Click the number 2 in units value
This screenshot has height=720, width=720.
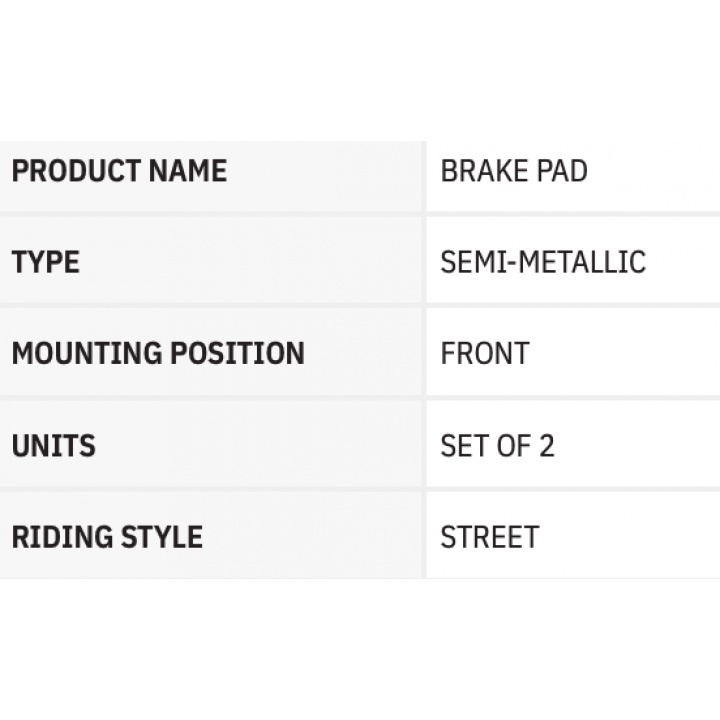pyautogui.click(x=546, y=445)
